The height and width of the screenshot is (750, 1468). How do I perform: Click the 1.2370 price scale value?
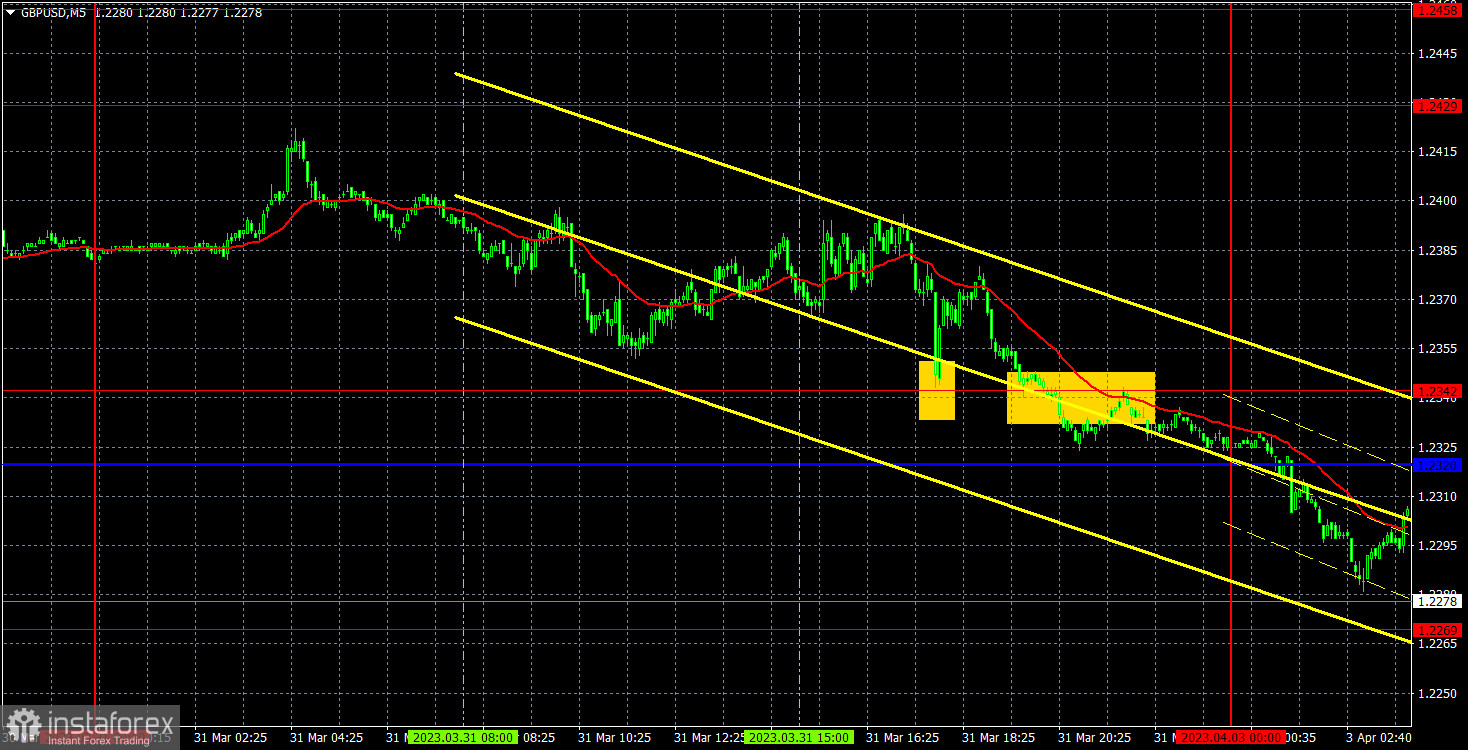pyautogui.click(x=1439, y=300)
